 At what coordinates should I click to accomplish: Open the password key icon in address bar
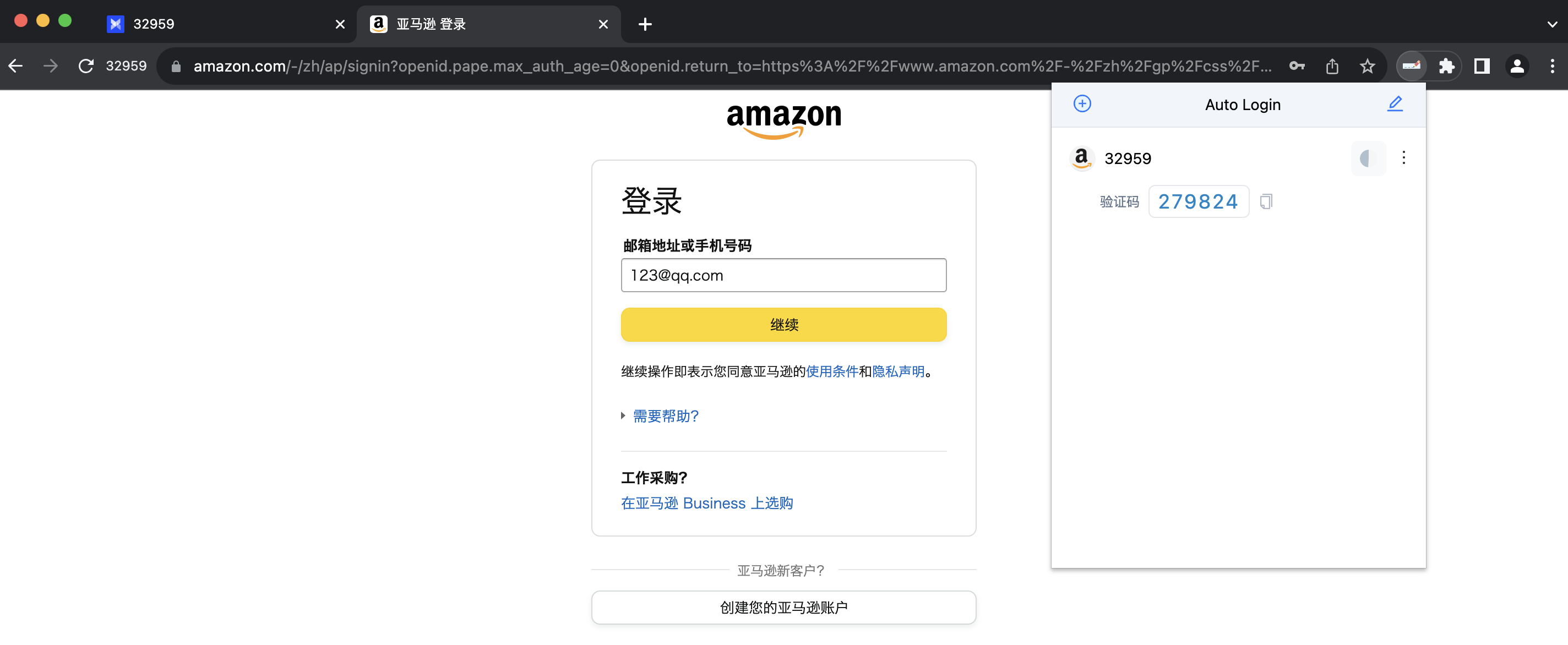pyautogui.click(x=1297, y=65)
